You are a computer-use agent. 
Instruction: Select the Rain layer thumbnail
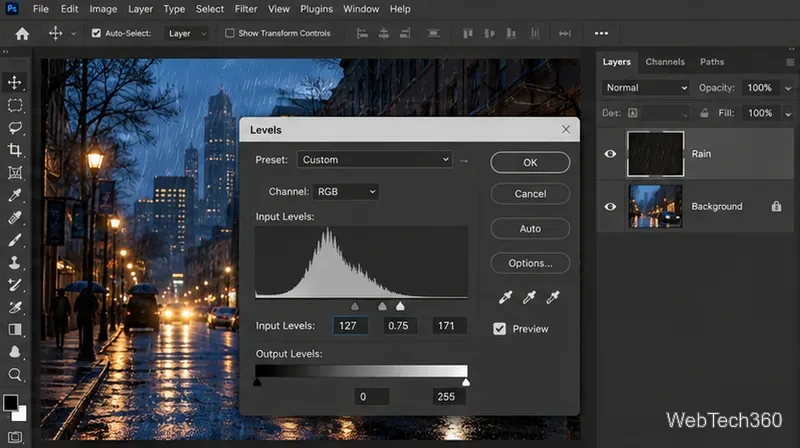(656, 154)
